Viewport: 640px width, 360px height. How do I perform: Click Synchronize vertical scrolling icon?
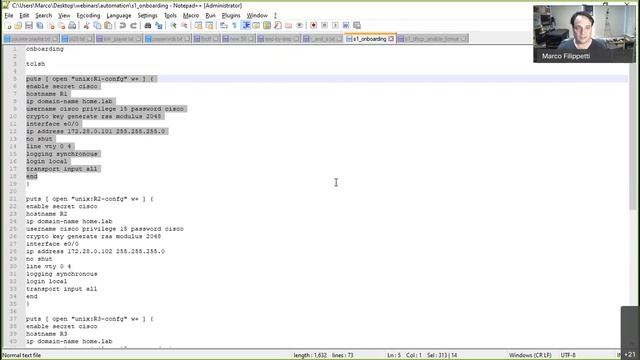tap(198, 26)
